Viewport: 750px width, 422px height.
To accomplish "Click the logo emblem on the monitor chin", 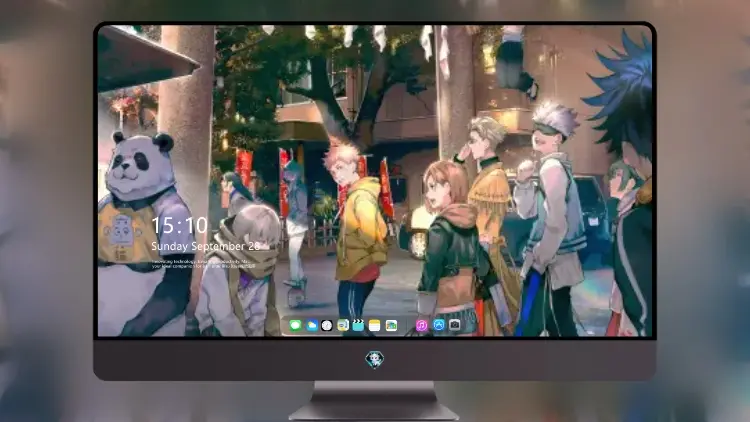I will click(375, 359).
